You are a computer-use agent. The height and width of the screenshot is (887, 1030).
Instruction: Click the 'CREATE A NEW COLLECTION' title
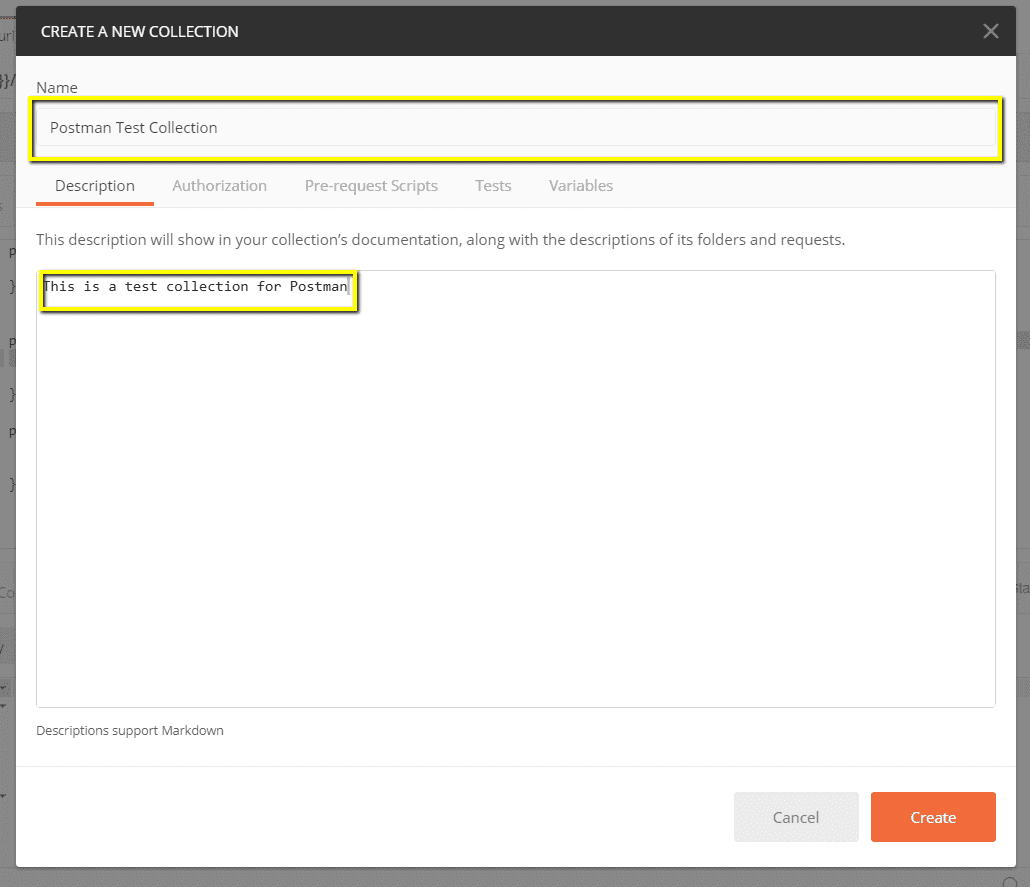click(140, 32)
